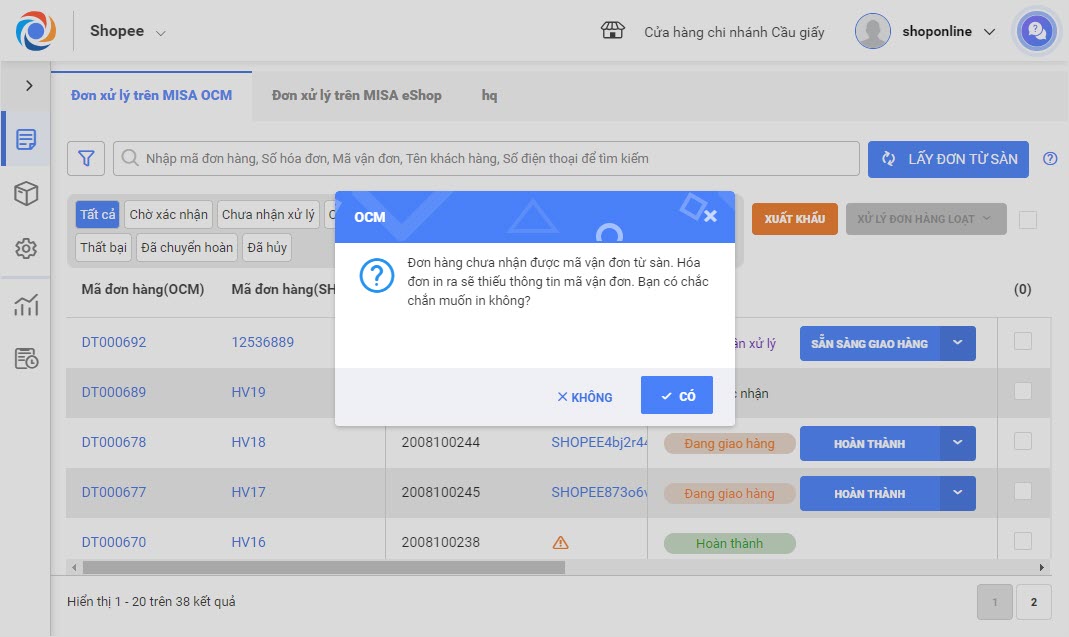
Task: Select the Đã hủy status filter
Action: (x=267, y=247)
